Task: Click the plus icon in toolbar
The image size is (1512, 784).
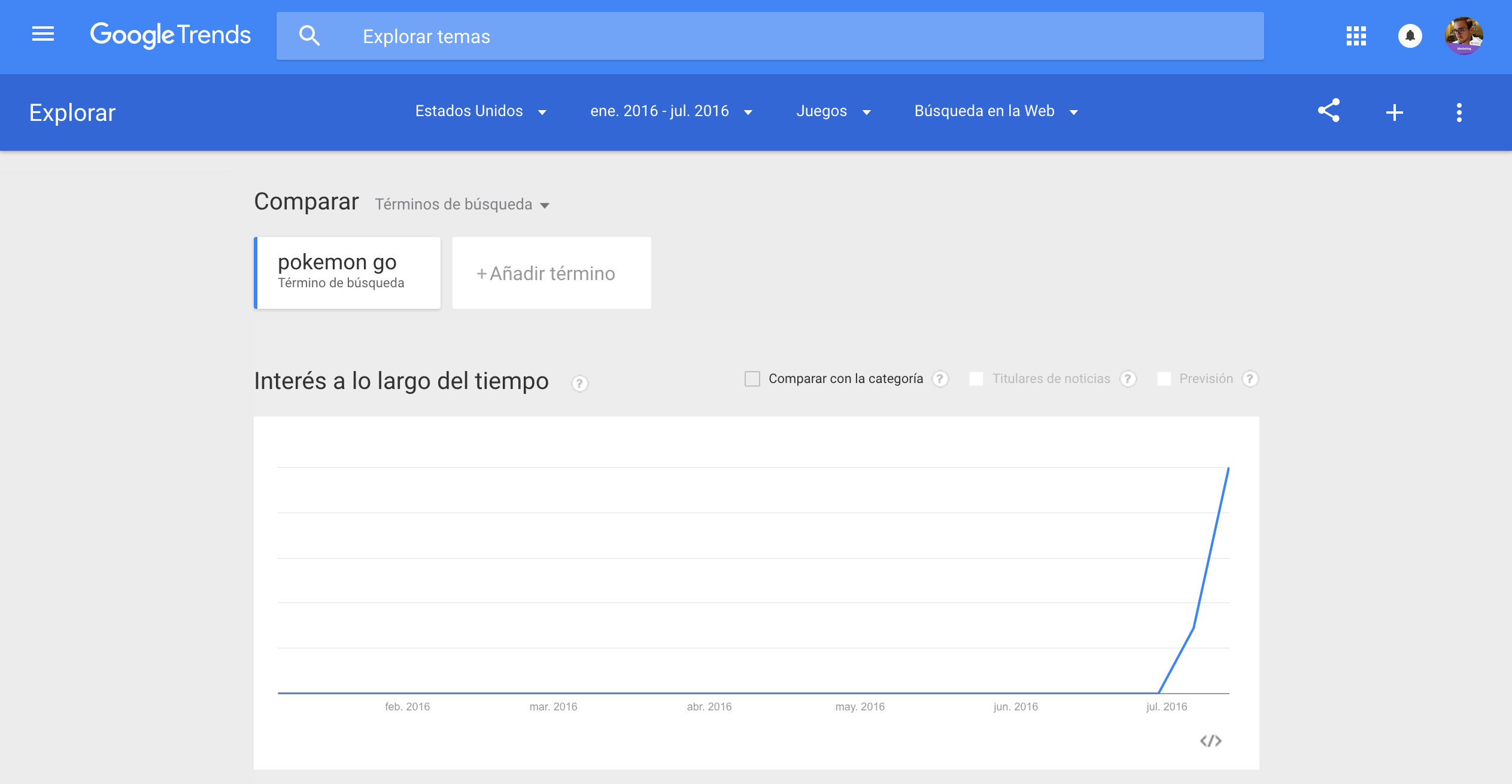Action: [1395, 113]
